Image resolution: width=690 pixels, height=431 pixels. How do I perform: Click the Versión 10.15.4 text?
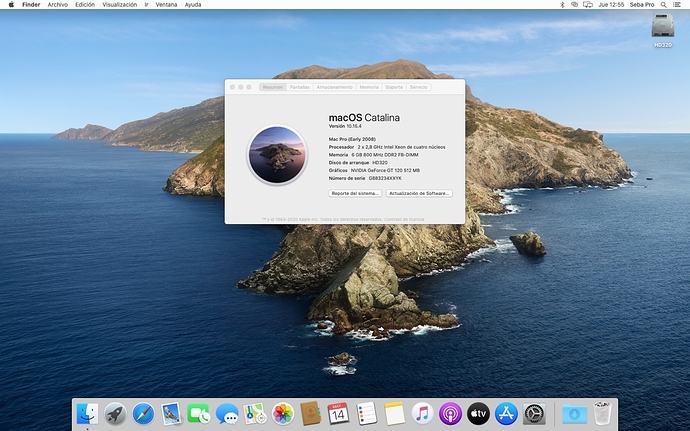click(x=345, y=126)
